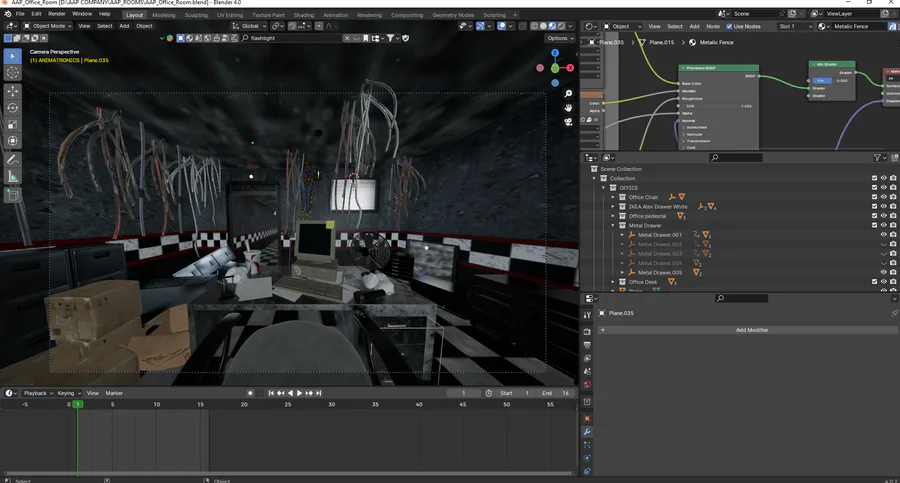This screenshot has width=900, height=483.
Task: Switch to the Geometry Nodes workspace tab
Action: 453,15
